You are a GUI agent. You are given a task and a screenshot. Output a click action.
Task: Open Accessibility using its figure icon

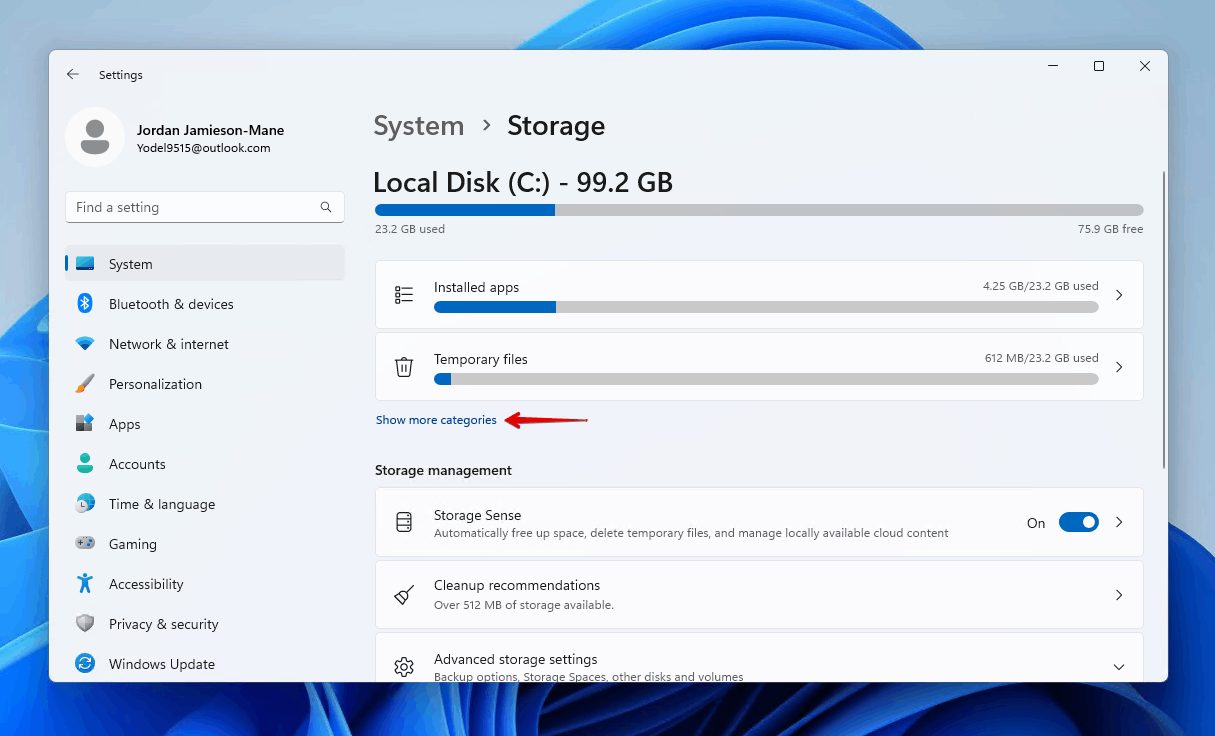(x=85, y=584)
